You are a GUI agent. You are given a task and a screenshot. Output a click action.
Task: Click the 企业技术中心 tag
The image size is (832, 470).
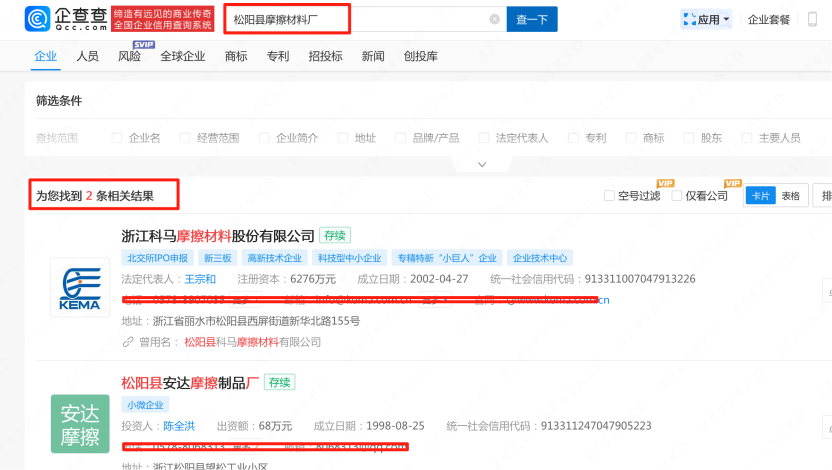540,258
